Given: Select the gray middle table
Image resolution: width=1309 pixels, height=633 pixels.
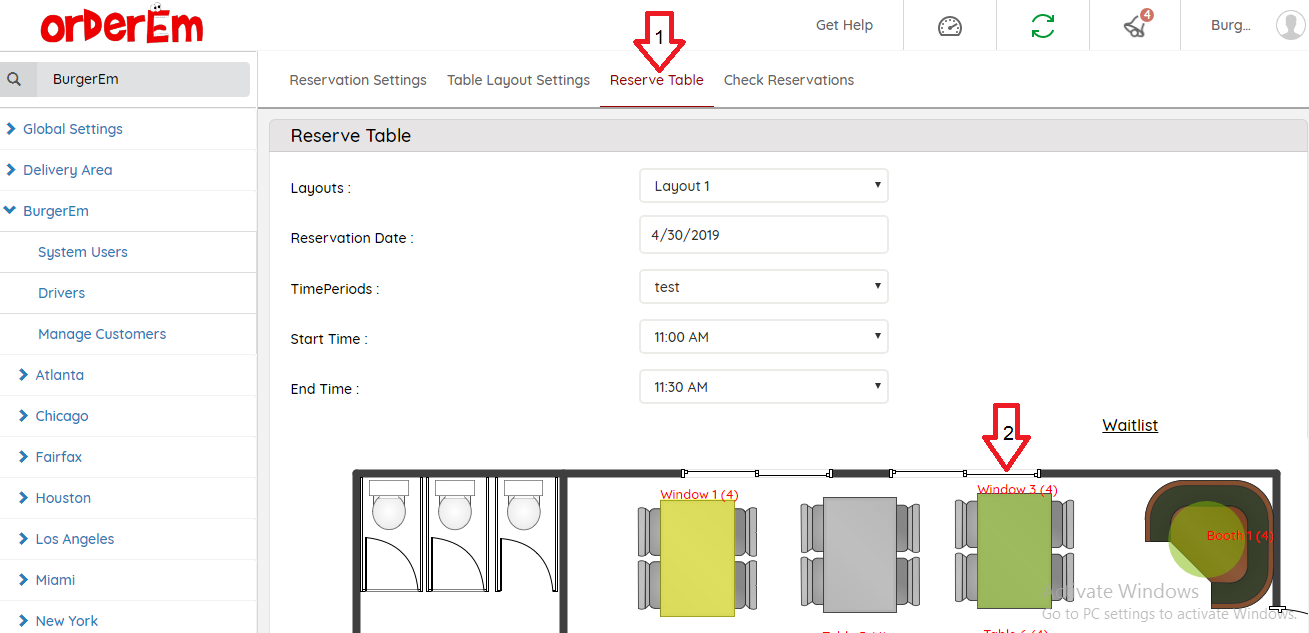Looking at the screenshot, I should pos(859,556).
